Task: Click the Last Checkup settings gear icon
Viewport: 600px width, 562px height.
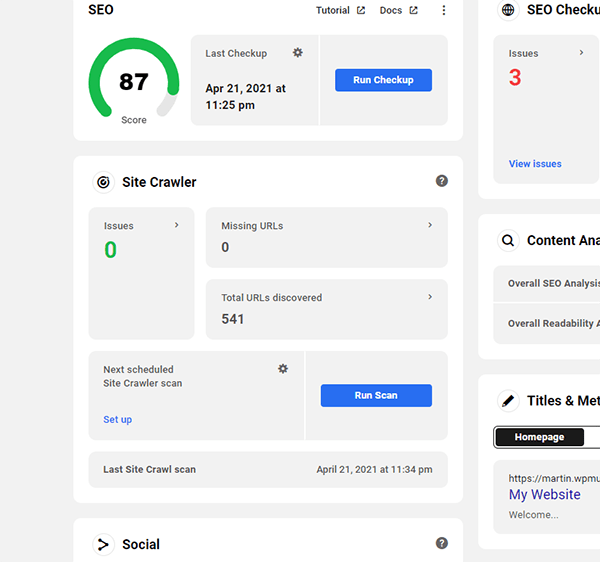Action: coord(297,53)
